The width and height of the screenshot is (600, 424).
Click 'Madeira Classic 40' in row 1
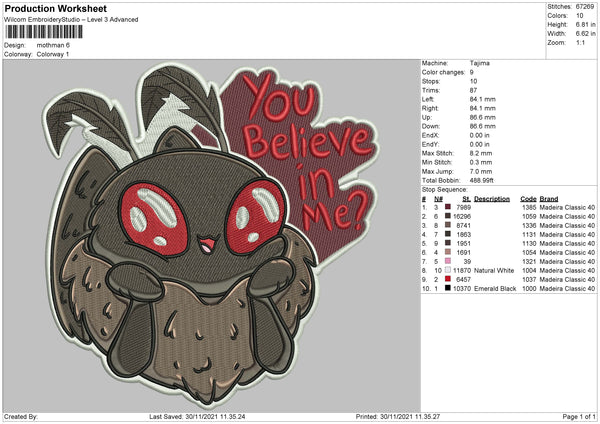pos(567,207)
